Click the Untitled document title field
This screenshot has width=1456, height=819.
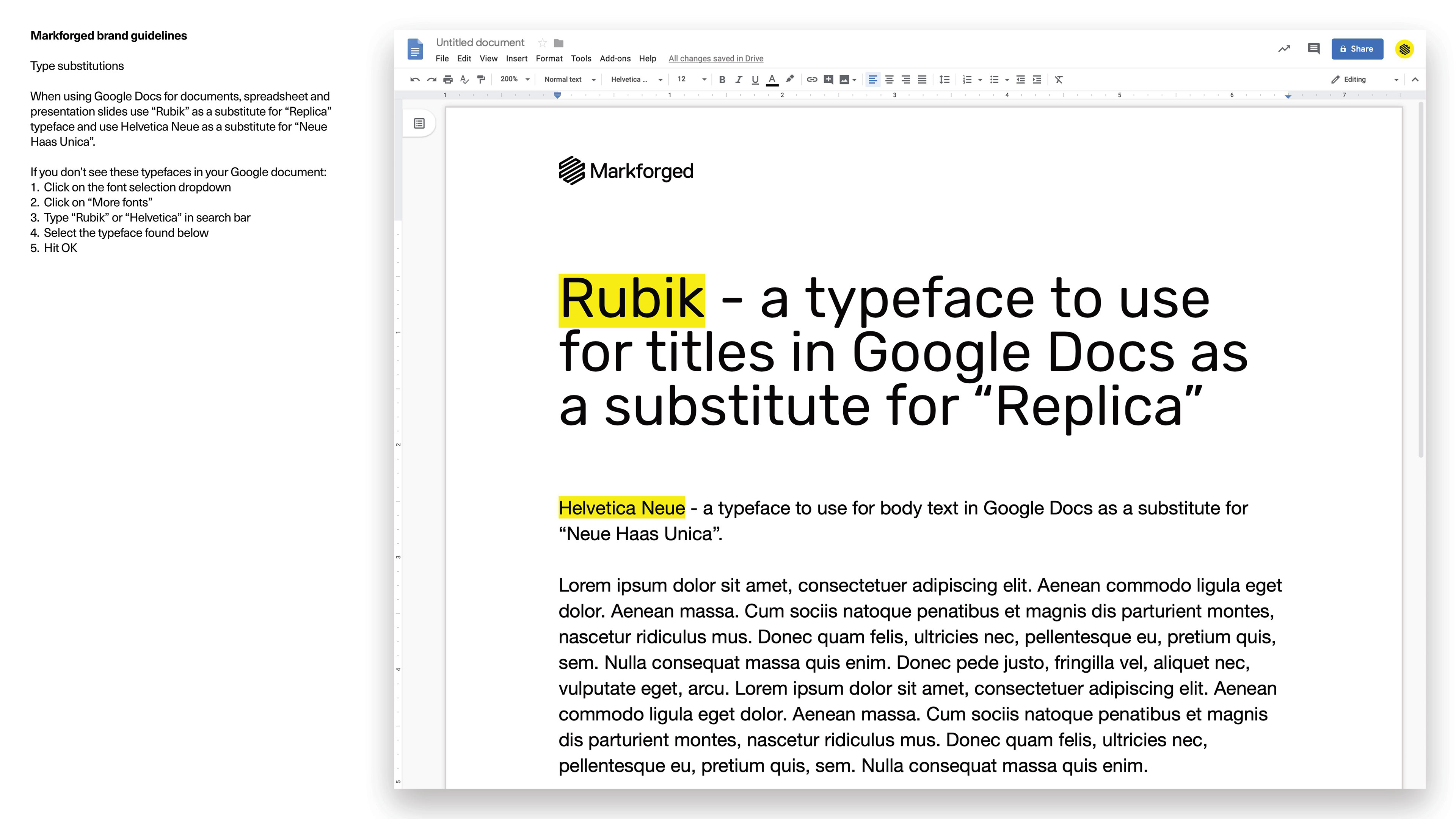point(480,42)
